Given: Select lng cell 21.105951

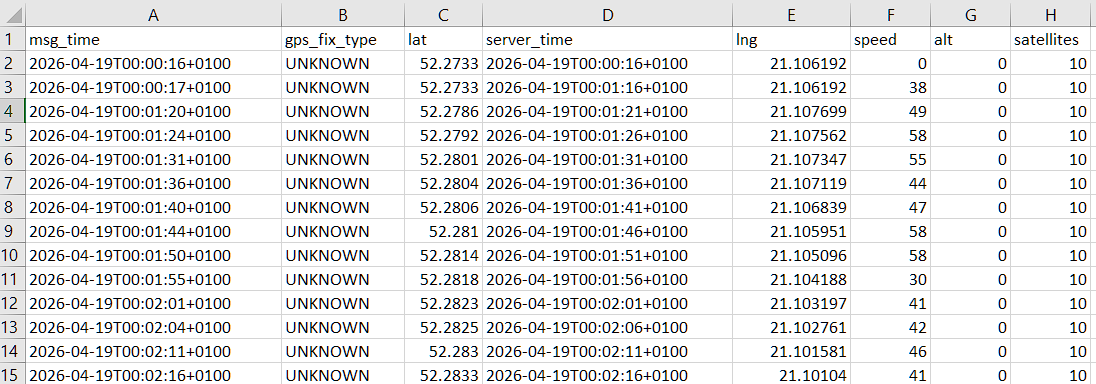Looking at the screenshot, I should [x=791, y=231].
